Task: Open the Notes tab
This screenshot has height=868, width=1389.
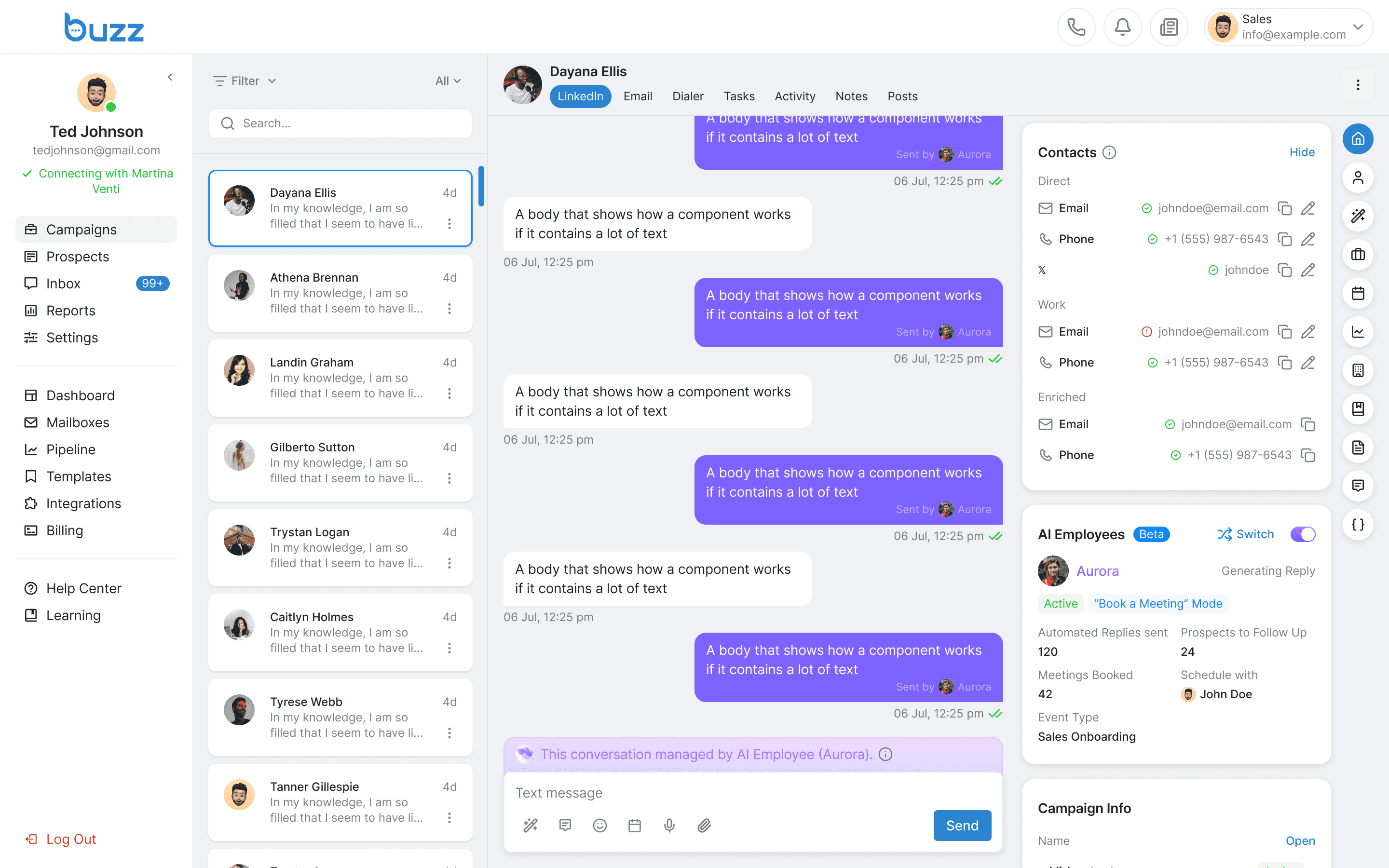Action: click(851, 96)
